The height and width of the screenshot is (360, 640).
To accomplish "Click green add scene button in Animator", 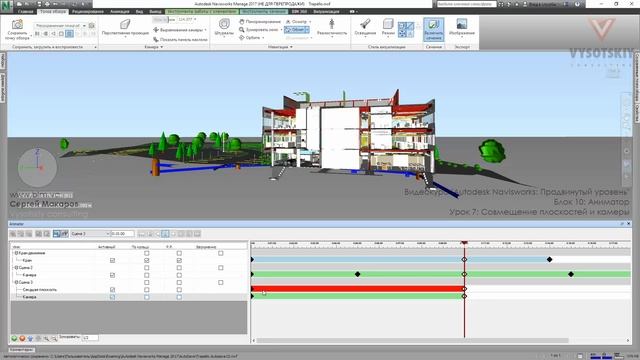I will pos(14,338).
